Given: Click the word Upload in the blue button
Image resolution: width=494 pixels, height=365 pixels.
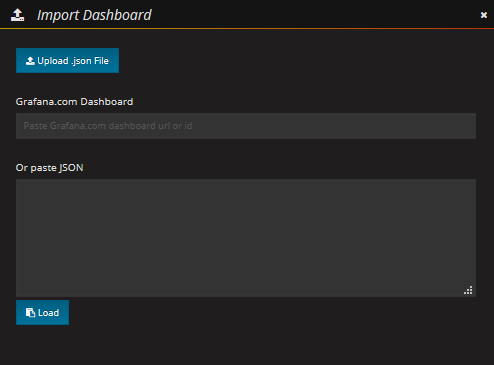Looking at the screenshot, I should coord(53,61).
